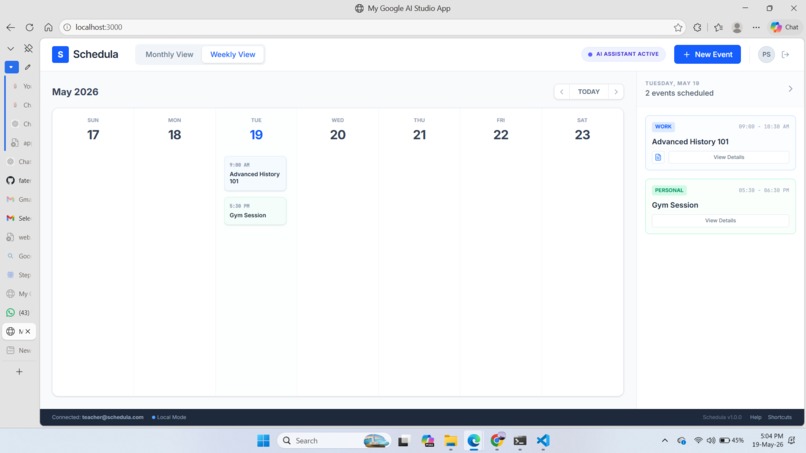Select the Weekly View tab

coord(232,54)
